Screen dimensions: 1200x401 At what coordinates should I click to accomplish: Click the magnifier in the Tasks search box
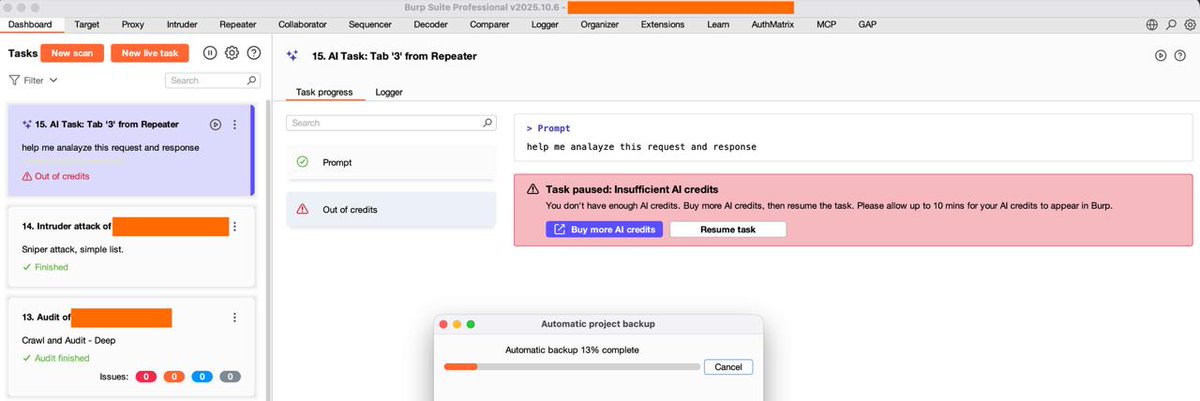point(252,80)
